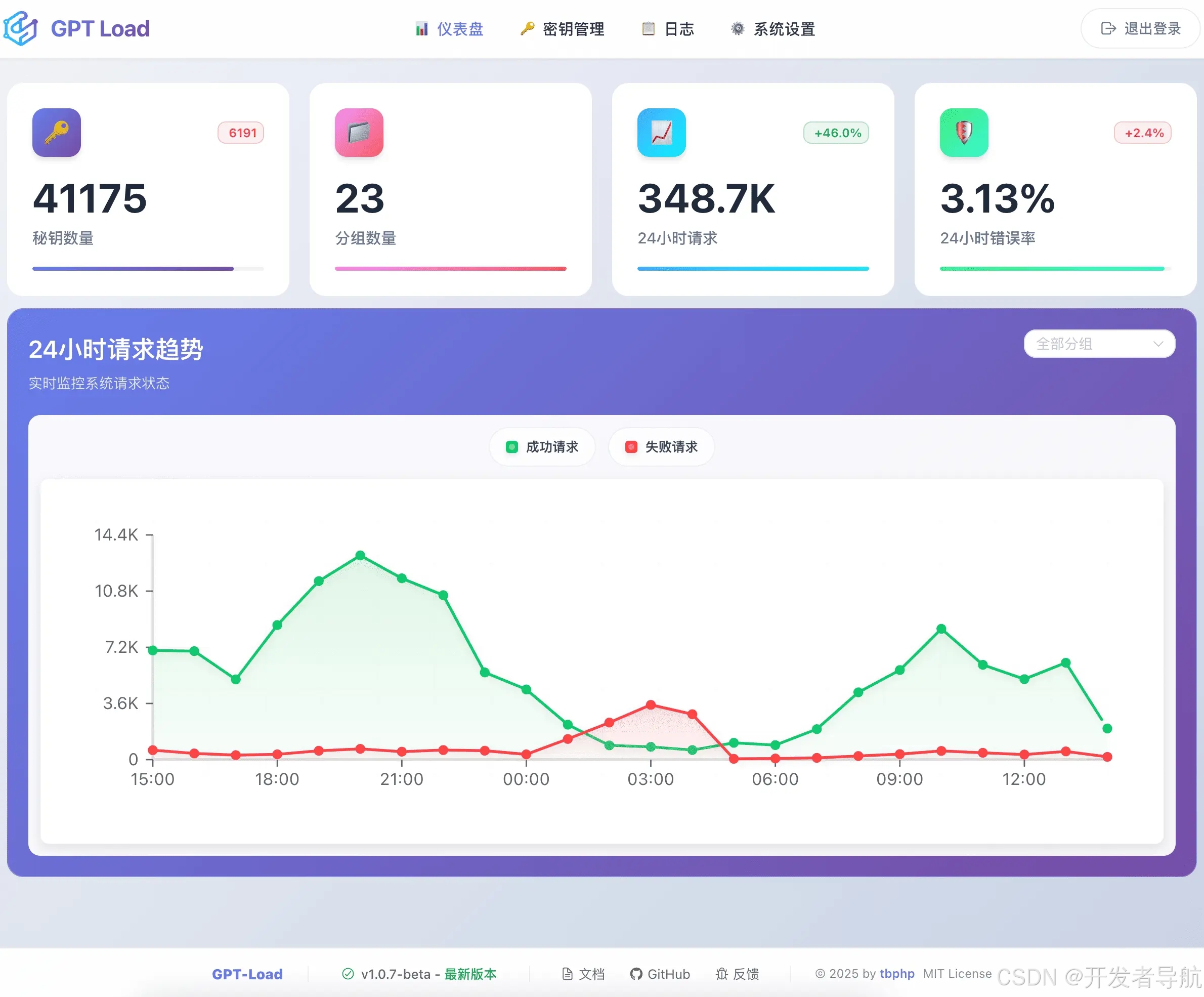
Task: Click the 秘钥数量 purple progress bar
Action: coord(133,268)
